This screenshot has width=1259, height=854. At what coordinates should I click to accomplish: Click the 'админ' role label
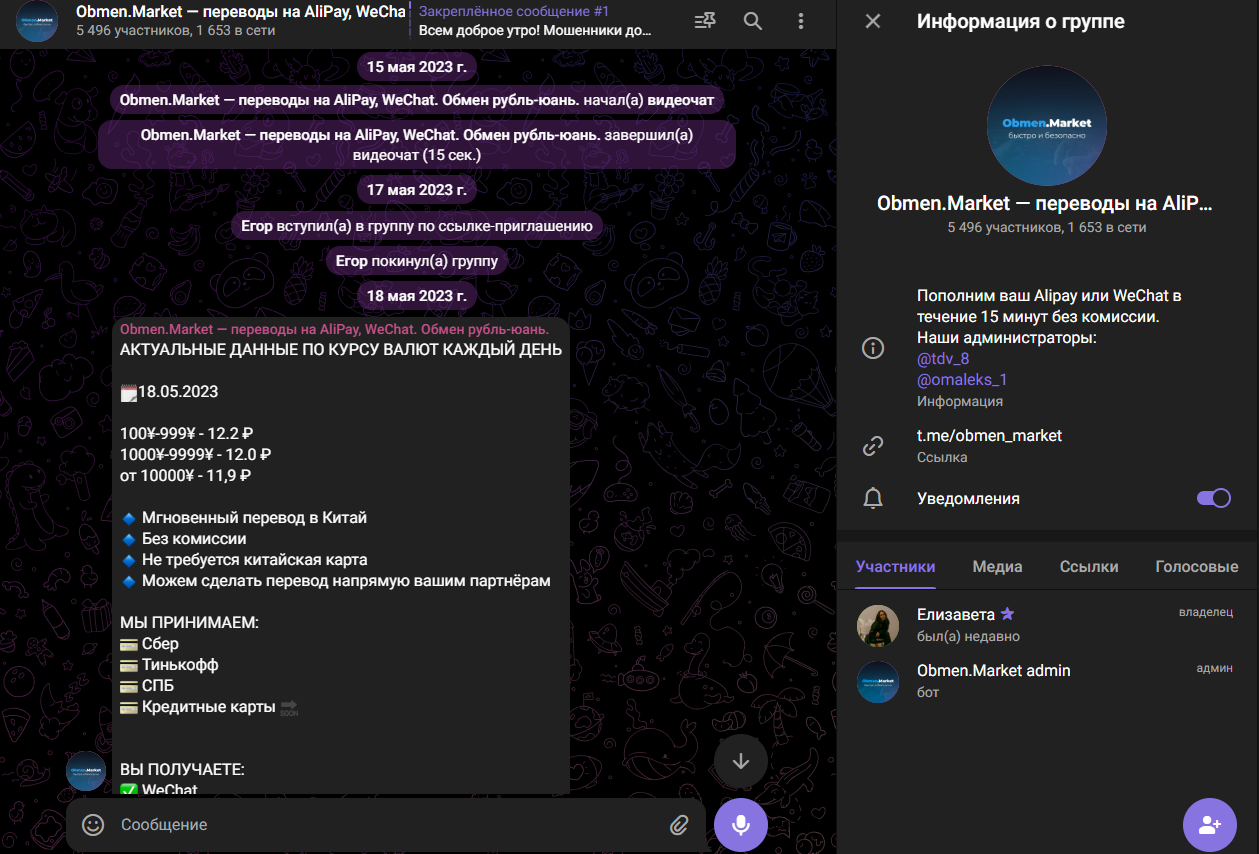pyautogui.click(x=1215, y=668)
